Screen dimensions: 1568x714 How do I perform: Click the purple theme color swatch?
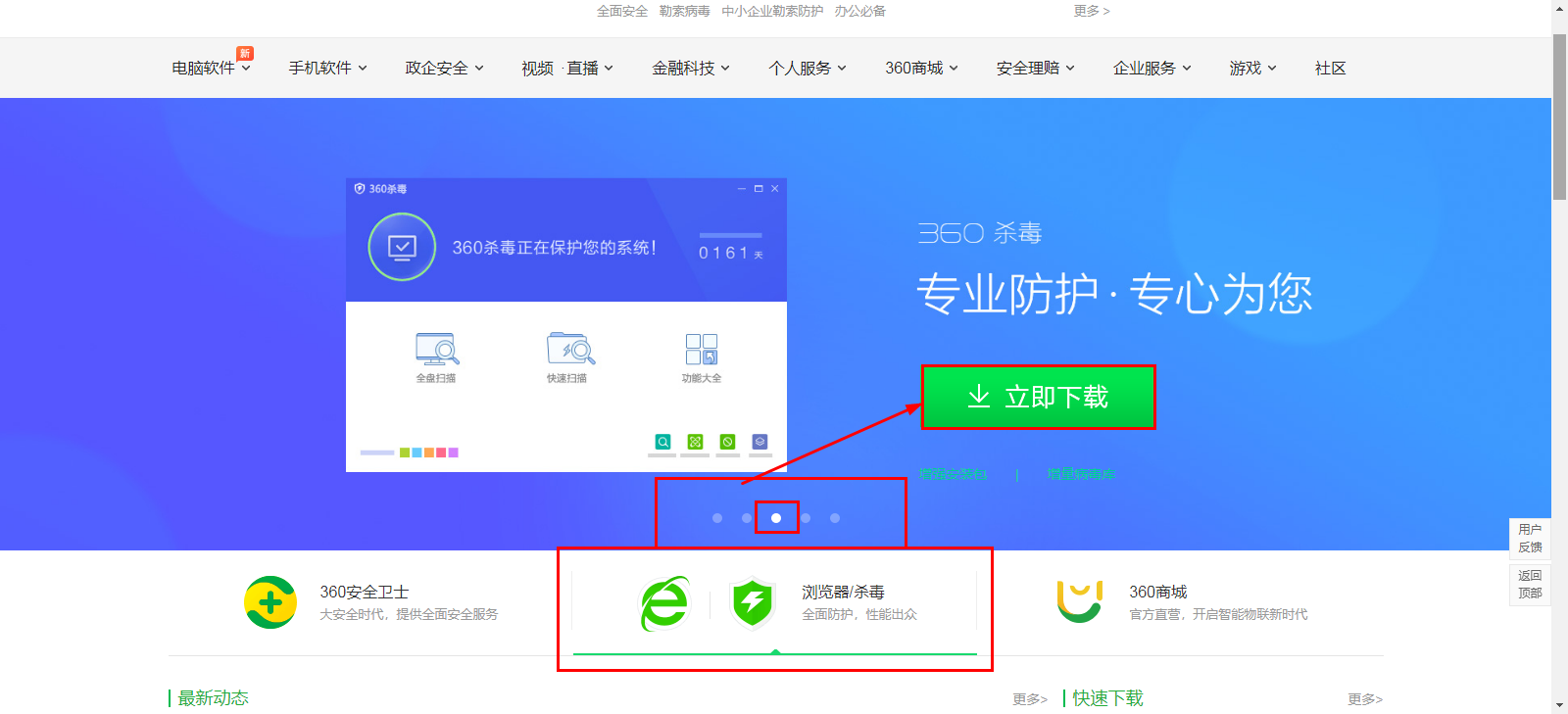(x=454, y=452)
